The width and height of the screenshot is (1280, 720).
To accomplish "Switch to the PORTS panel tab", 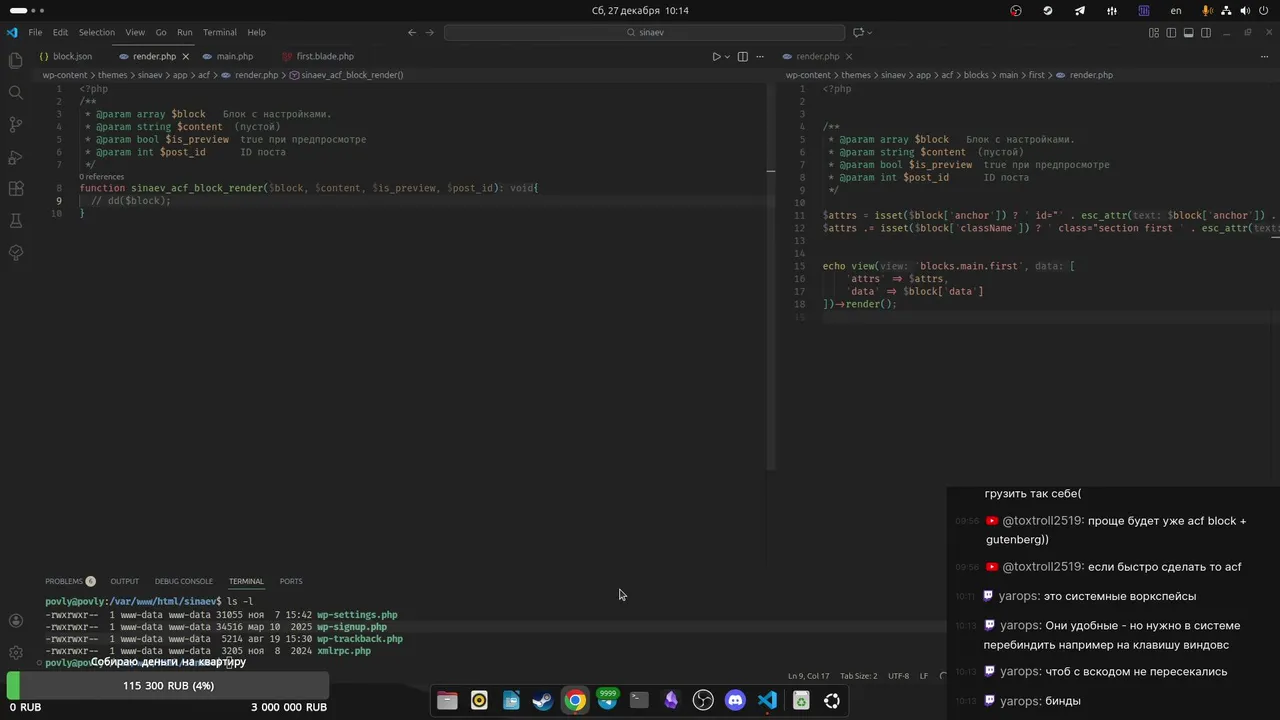I will point(291,581).
